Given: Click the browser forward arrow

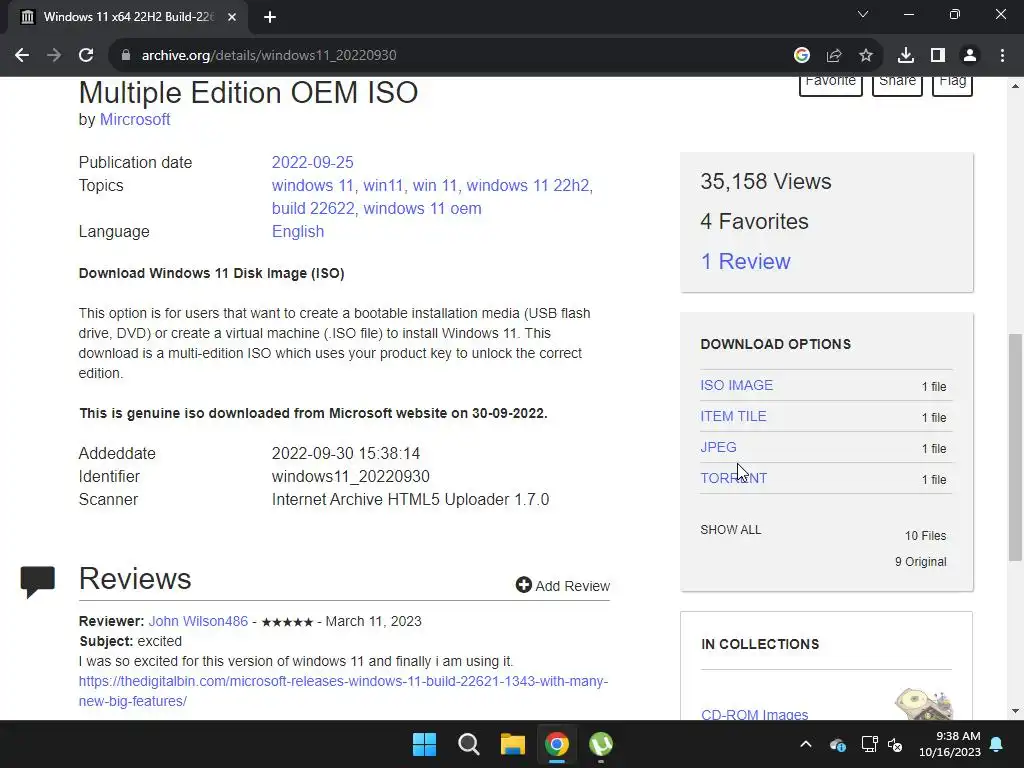Looking at the screenshot, I should point(54,55).
